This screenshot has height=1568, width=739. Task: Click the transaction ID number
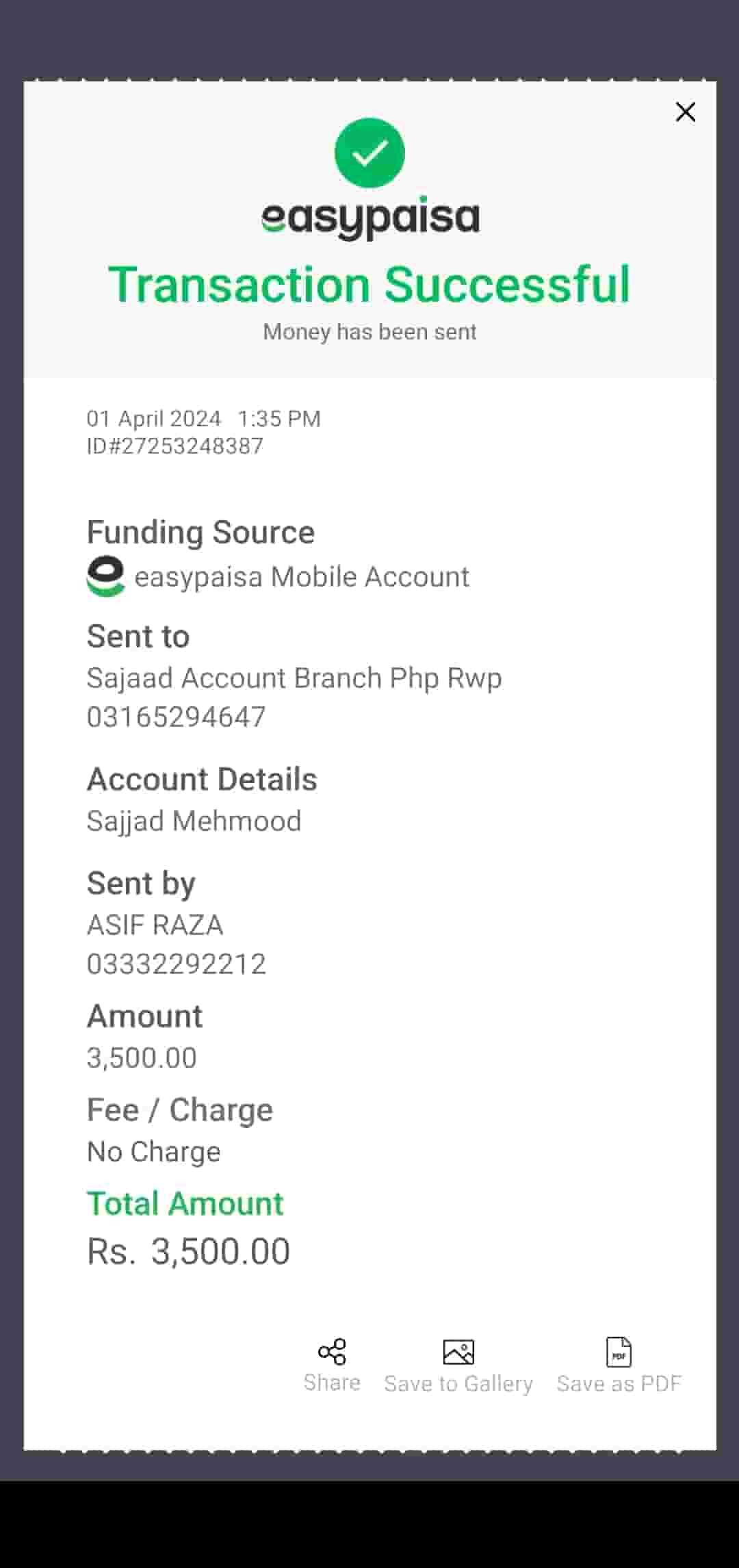175,446
